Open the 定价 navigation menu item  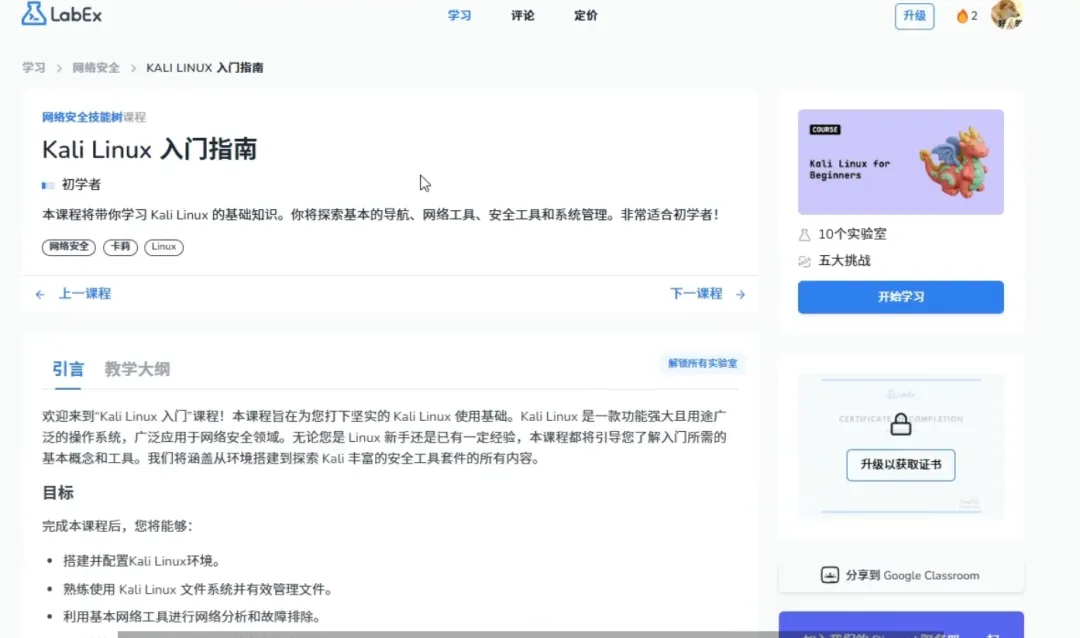pos(586,15)
